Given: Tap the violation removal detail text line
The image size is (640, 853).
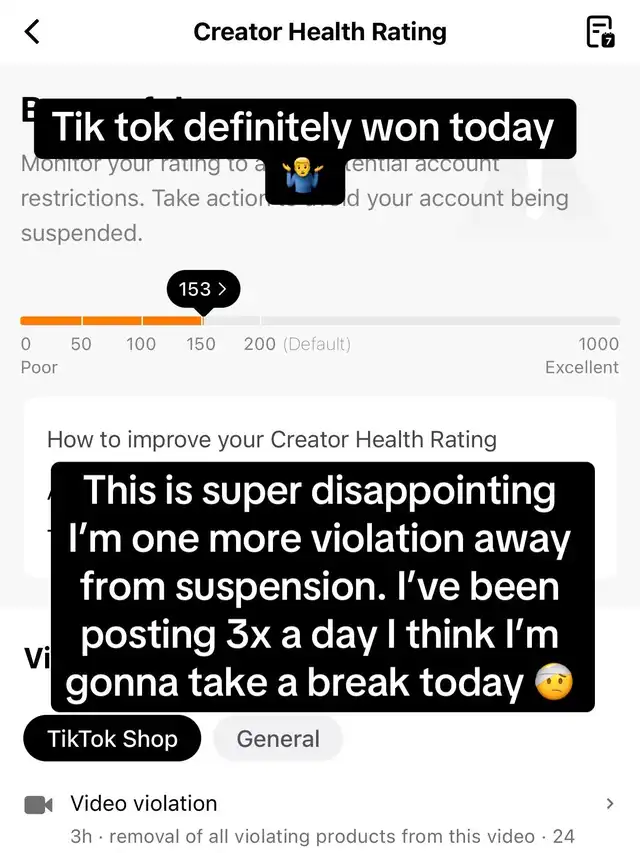Looking at the screenshot, I should [x=322, y=836].
